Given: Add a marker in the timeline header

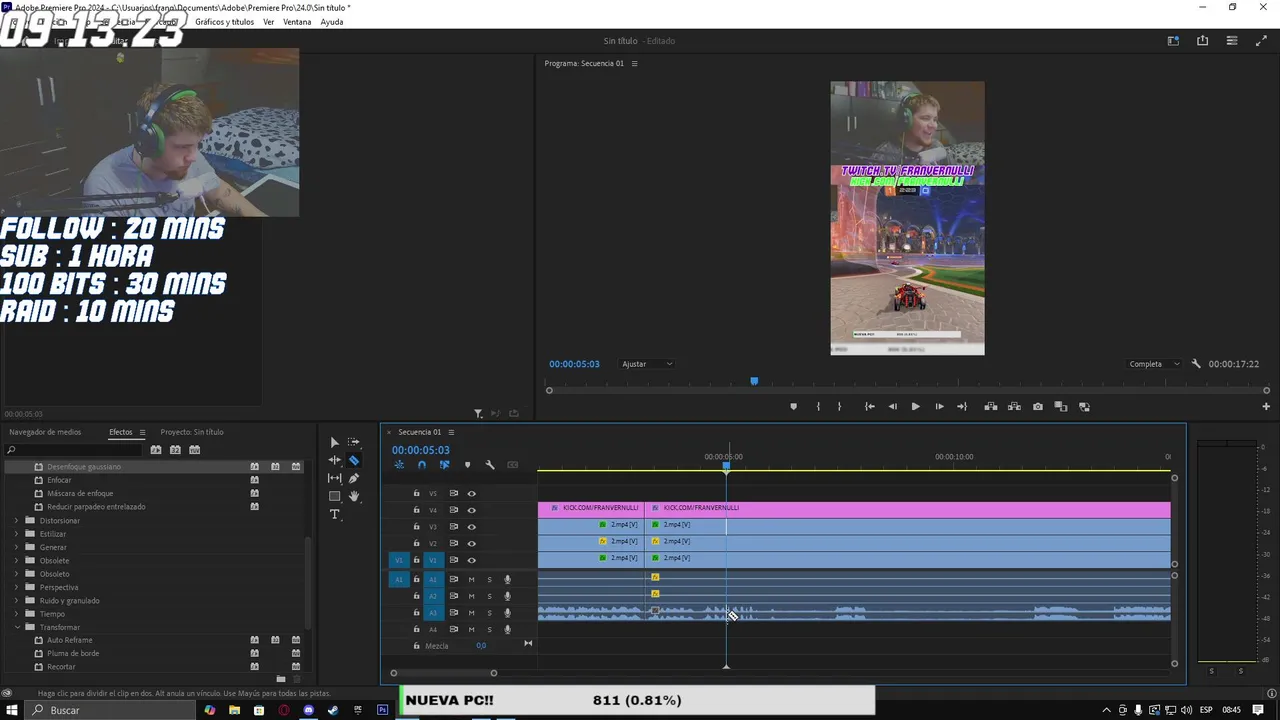Looking at the screenshot, I should [467, 465].
